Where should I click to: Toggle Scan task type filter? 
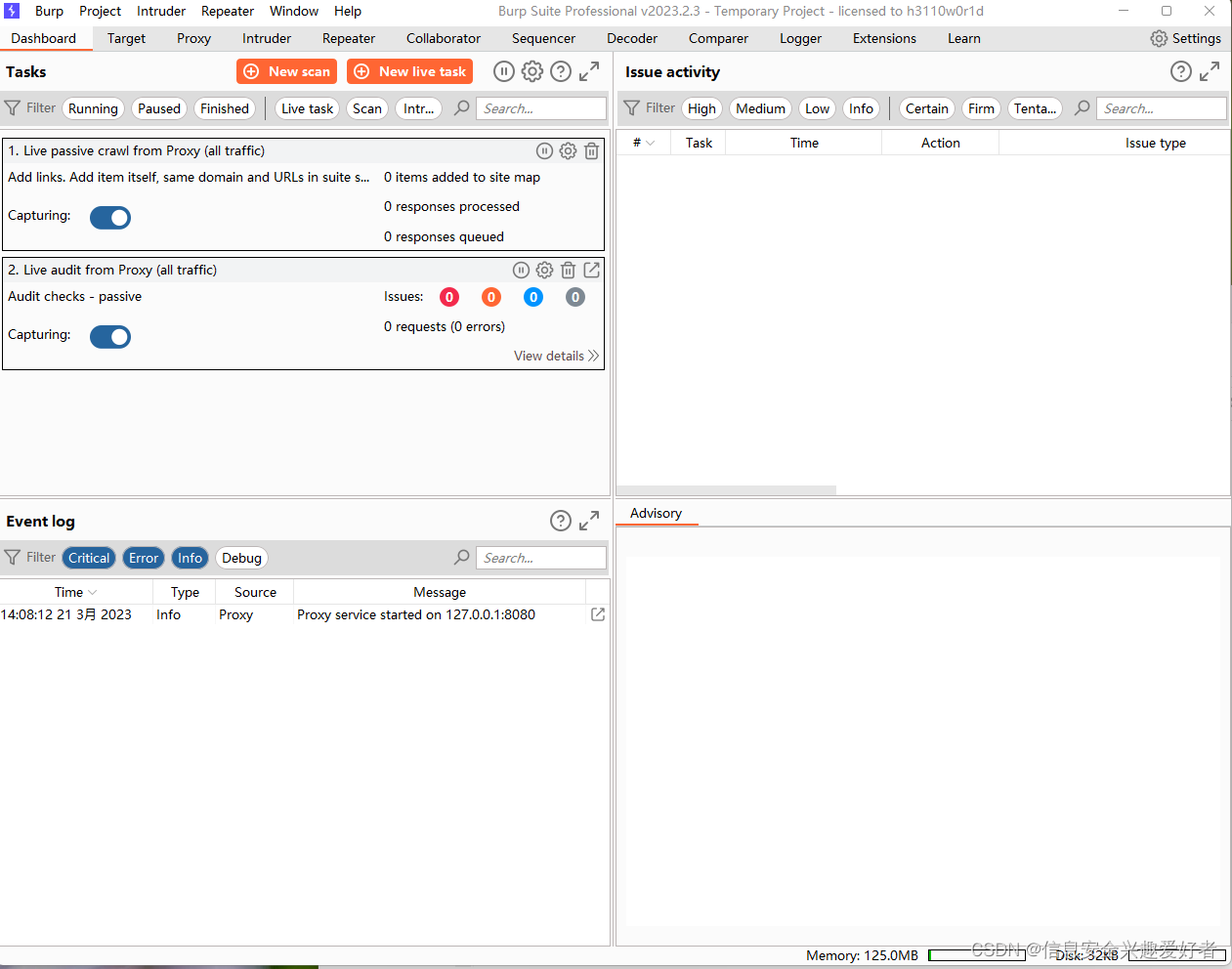pyautogui.click(x=367, y=108)
